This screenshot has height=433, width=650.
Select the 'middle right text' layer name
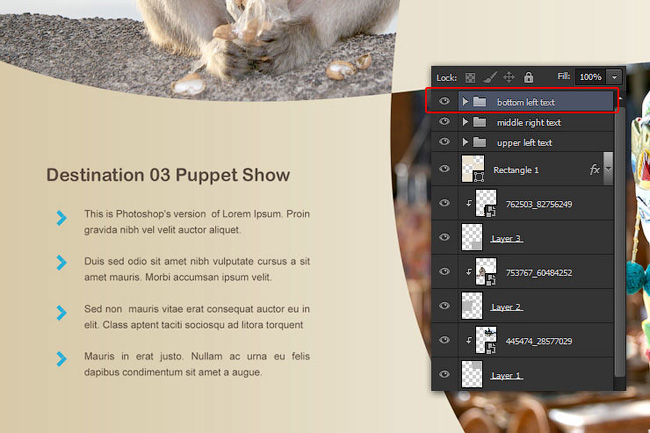[x=529, y=122]
